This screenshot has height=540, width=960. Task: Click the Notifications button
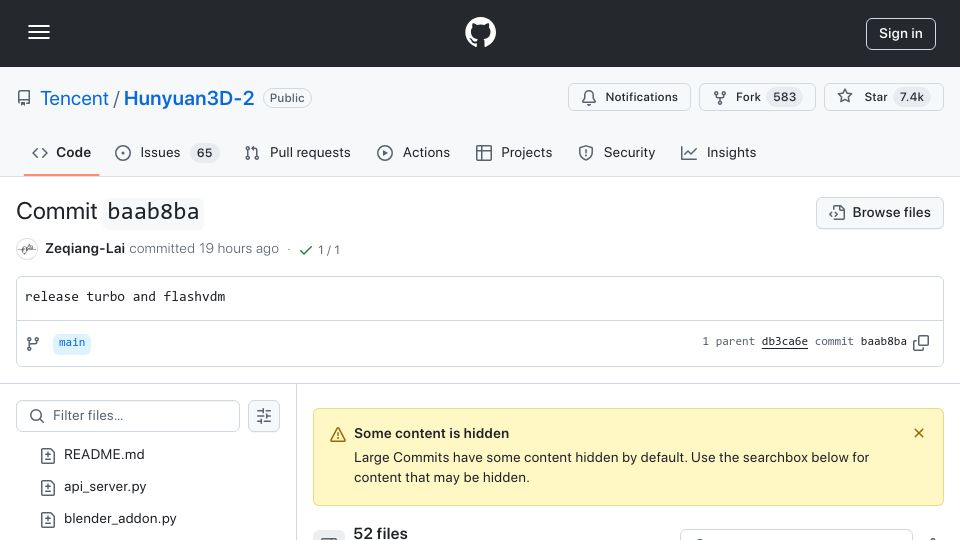tap(629, 97)
